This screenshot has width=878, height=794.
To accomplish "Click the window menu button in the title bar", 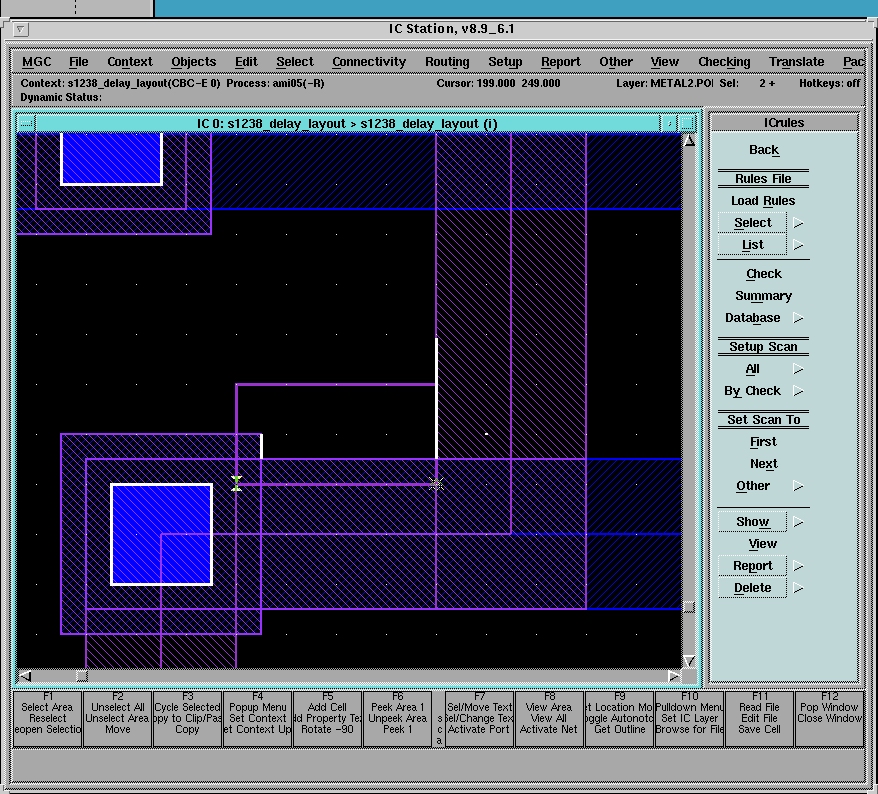I will [22, 30].
